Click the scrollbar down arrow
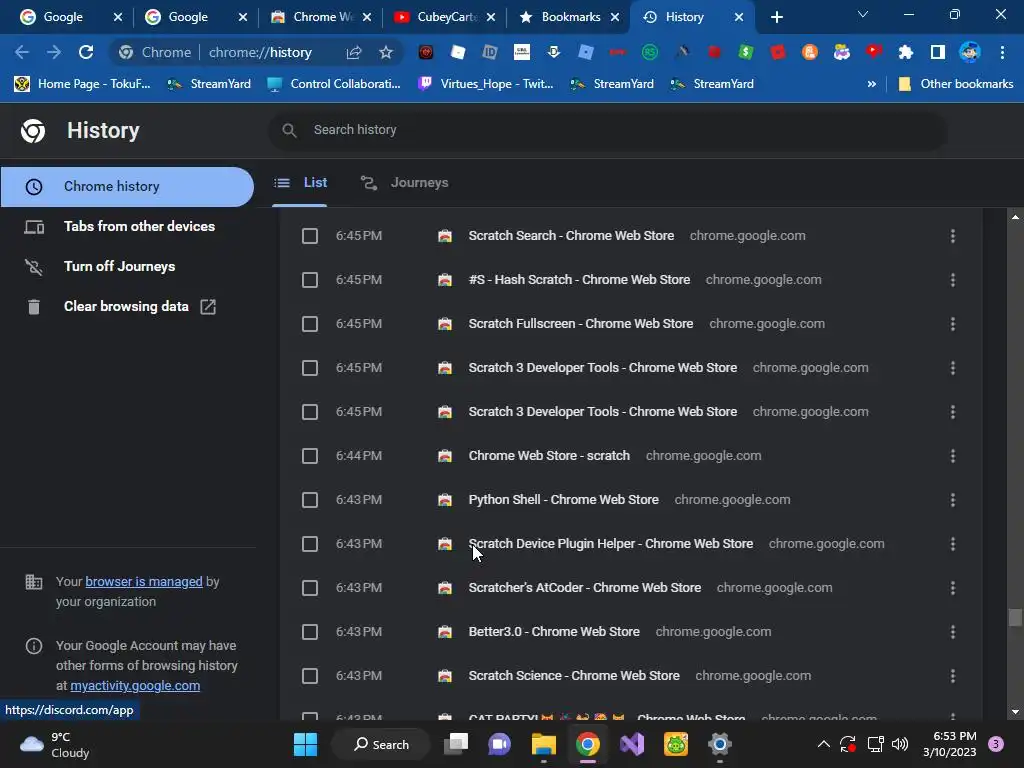The image size is (1024, 768). (1014, 712)
